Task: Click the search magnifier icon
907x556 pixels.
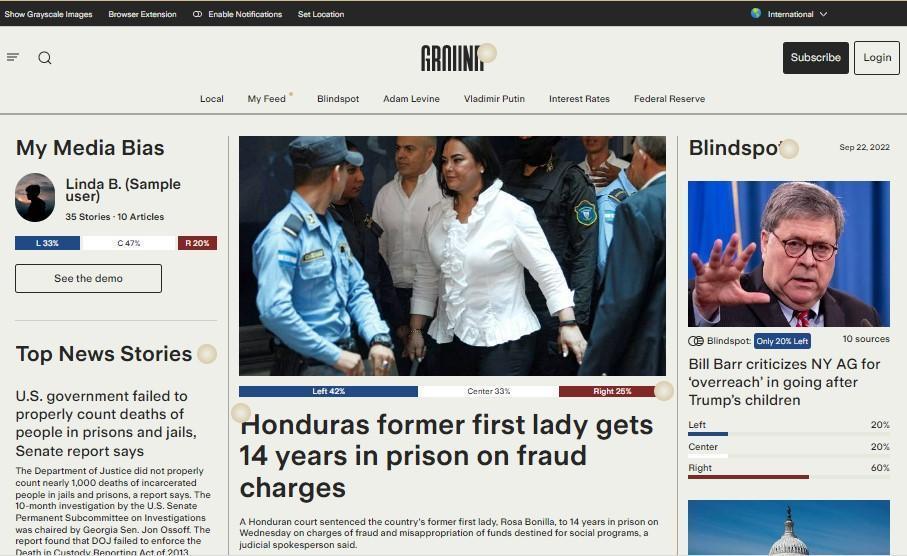Action: [45, 57]
